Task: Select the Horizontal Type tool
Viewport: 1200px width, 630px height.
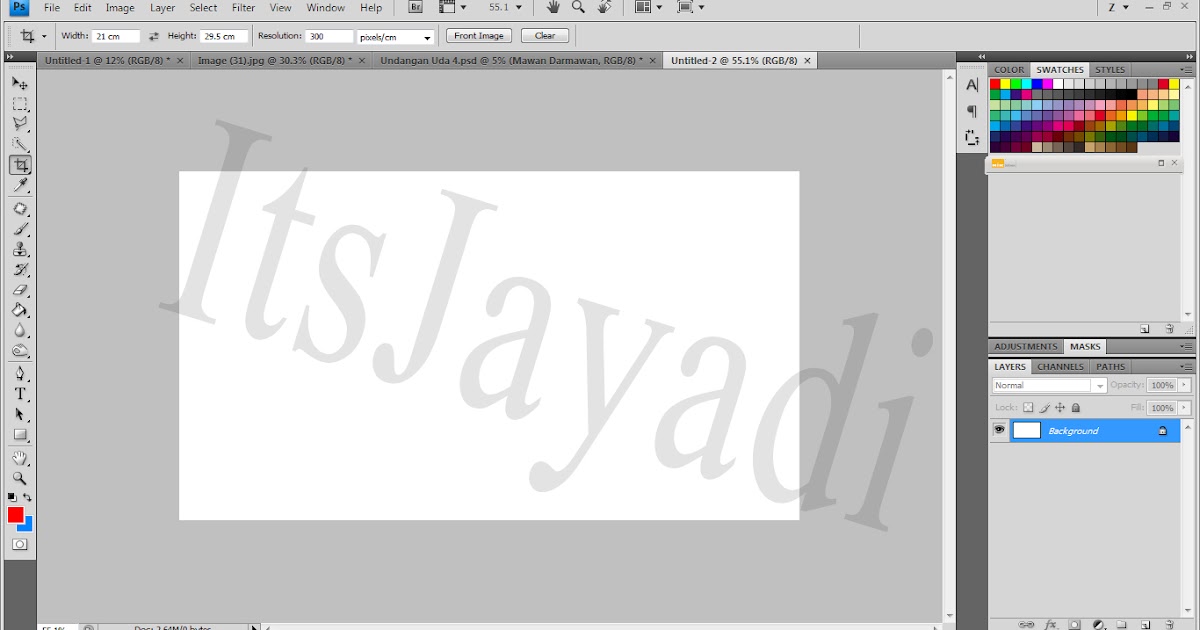Action: tap(20, 394)
